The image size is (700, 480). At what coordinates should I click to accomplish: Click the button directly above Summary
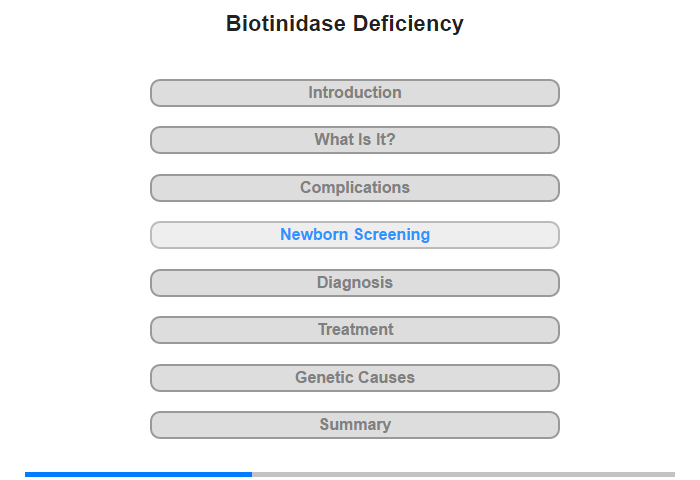click(355, 378)
